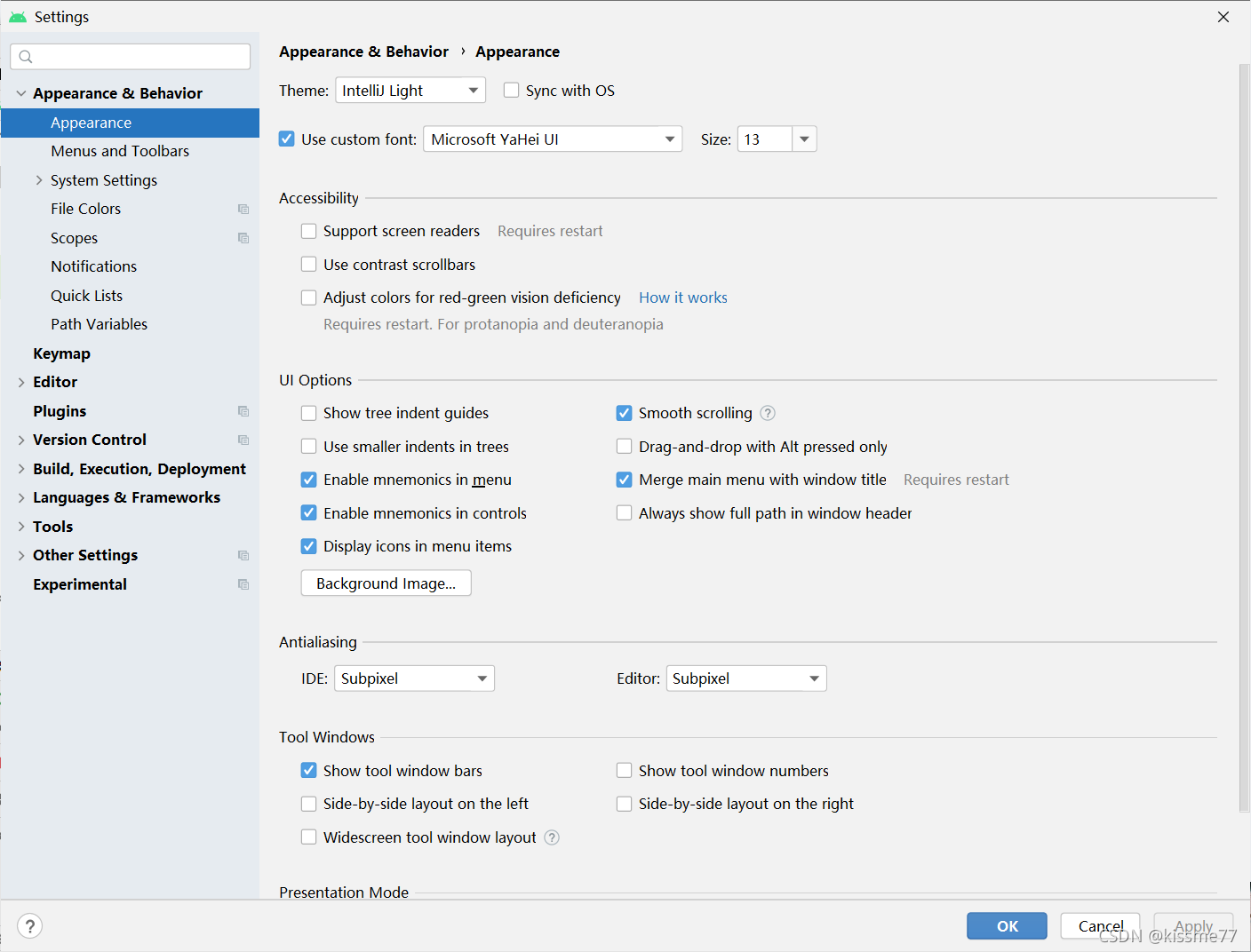Uncheck Show tool window bars
This screenshot has height=952, width=1251.
click(308, 770)
